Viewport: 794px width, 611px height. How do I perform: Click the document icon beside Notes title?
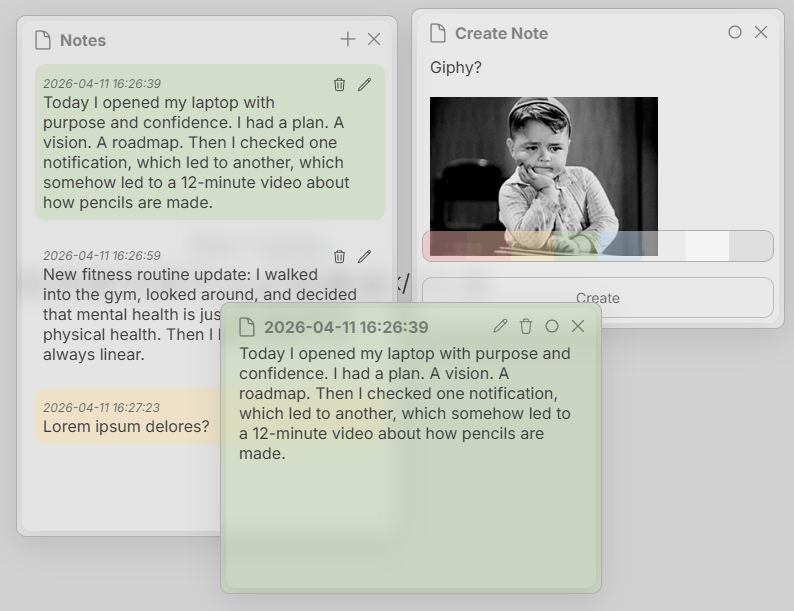43,40
